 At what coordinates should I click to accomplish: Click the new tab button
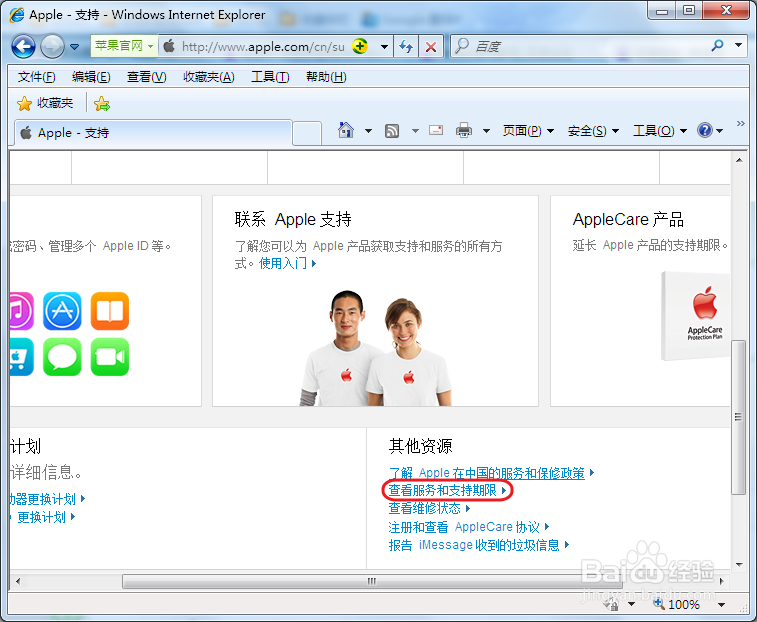pyautogui.click(x=307, y=133)
